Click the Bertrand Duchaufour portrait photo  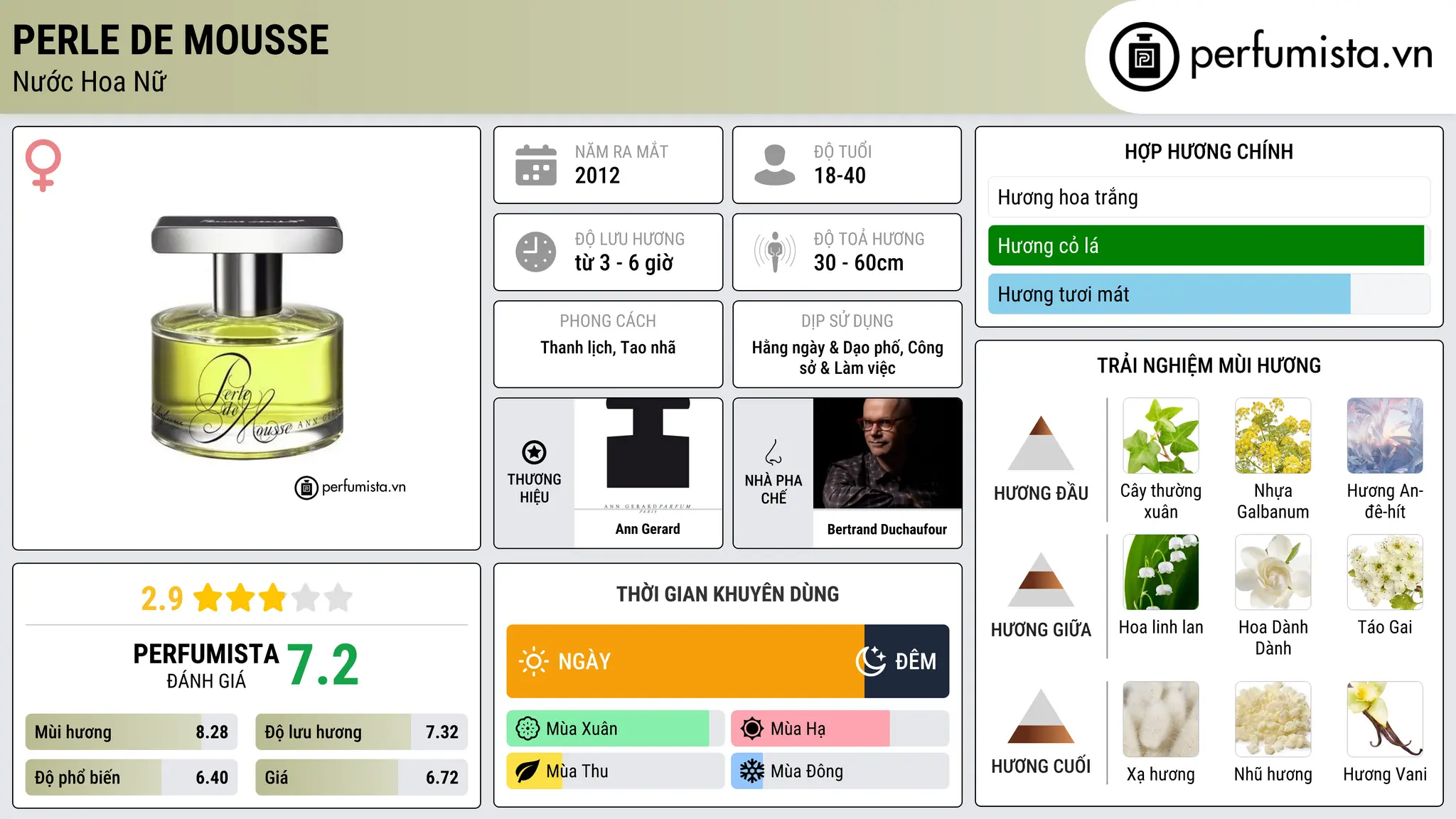[x=887, y=454]
